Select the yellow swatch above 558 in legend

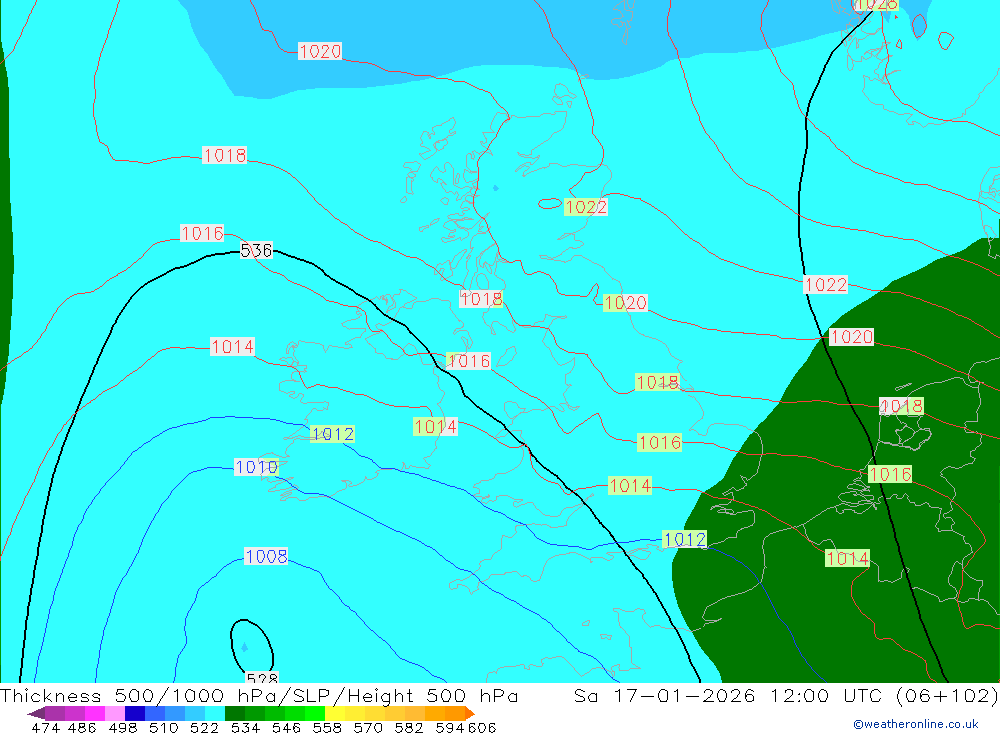click(x=335, y=714)
